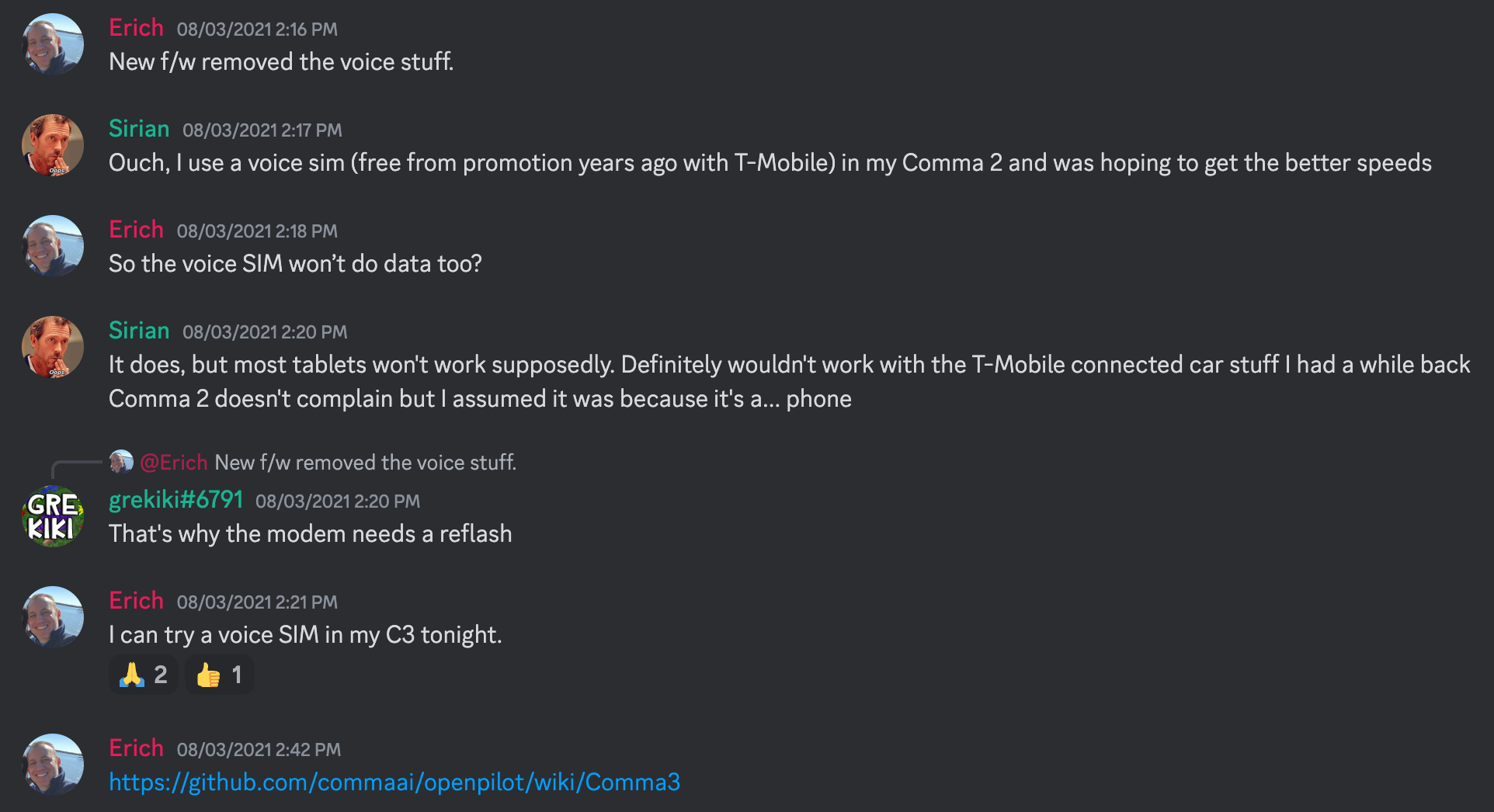Open the @Erich mention in the reply preview
Viewport: 1494px width, 812px height.
(x=174, y=463)
